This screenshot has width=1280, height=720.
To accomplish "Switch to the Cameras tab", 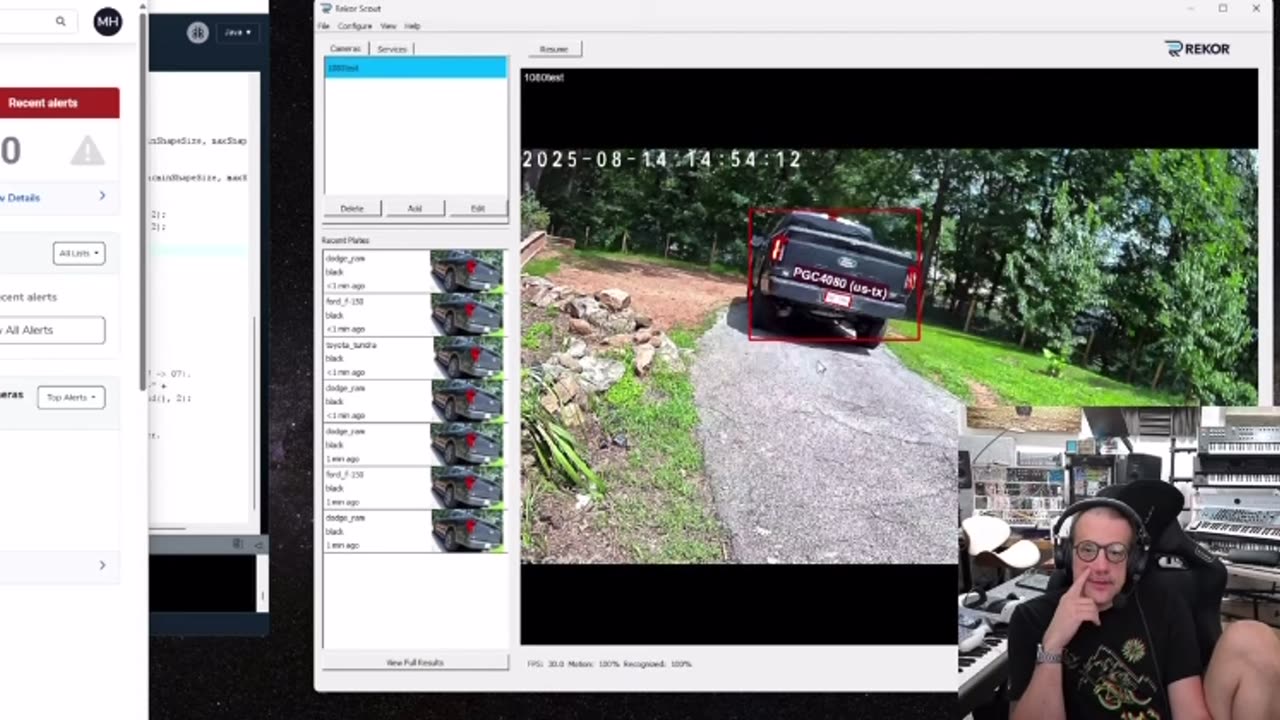I will click(345, 48).
